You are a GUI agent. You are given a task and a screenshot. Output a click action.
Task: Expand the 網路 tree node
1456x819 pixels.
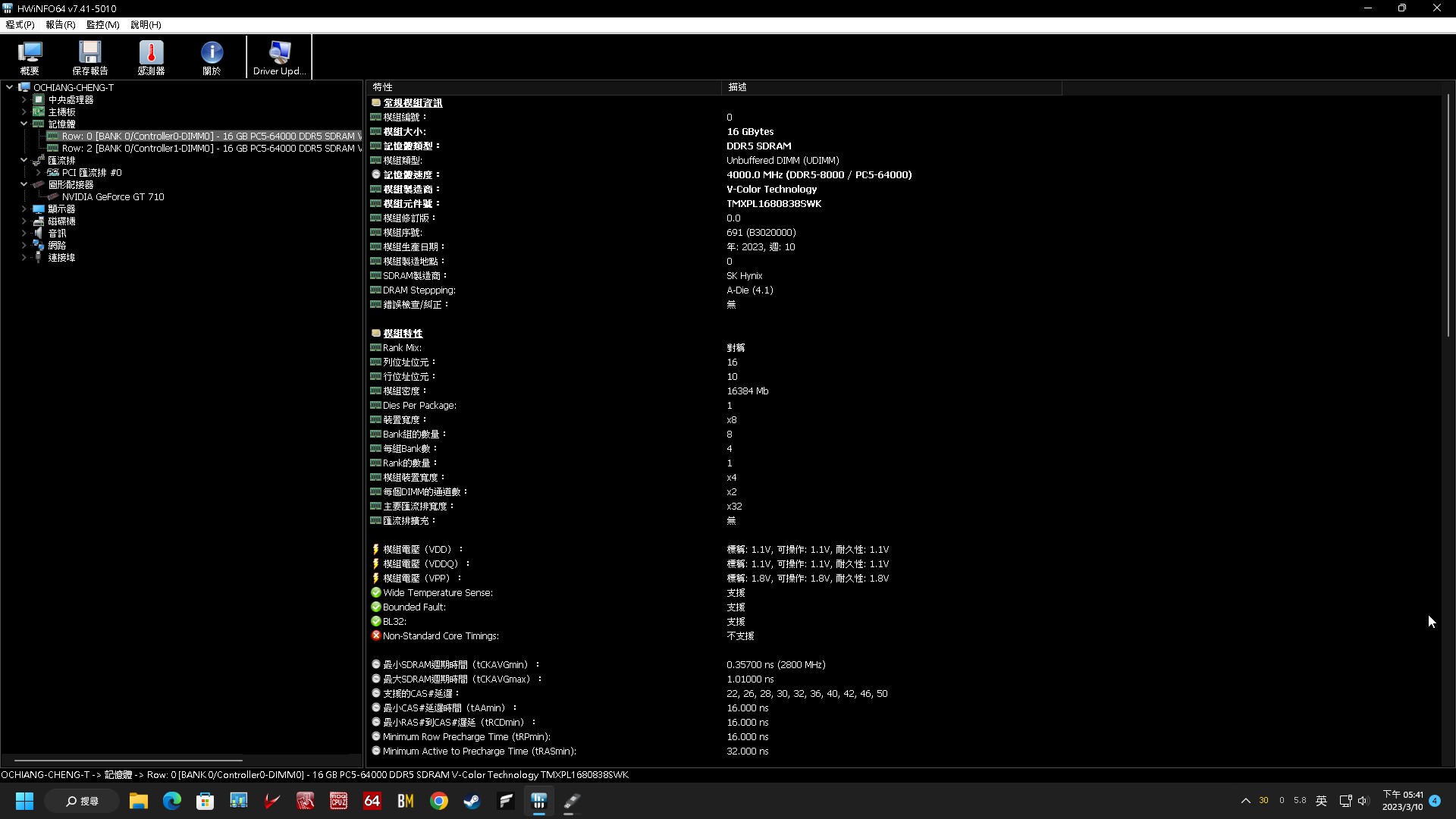coord(24,245)
